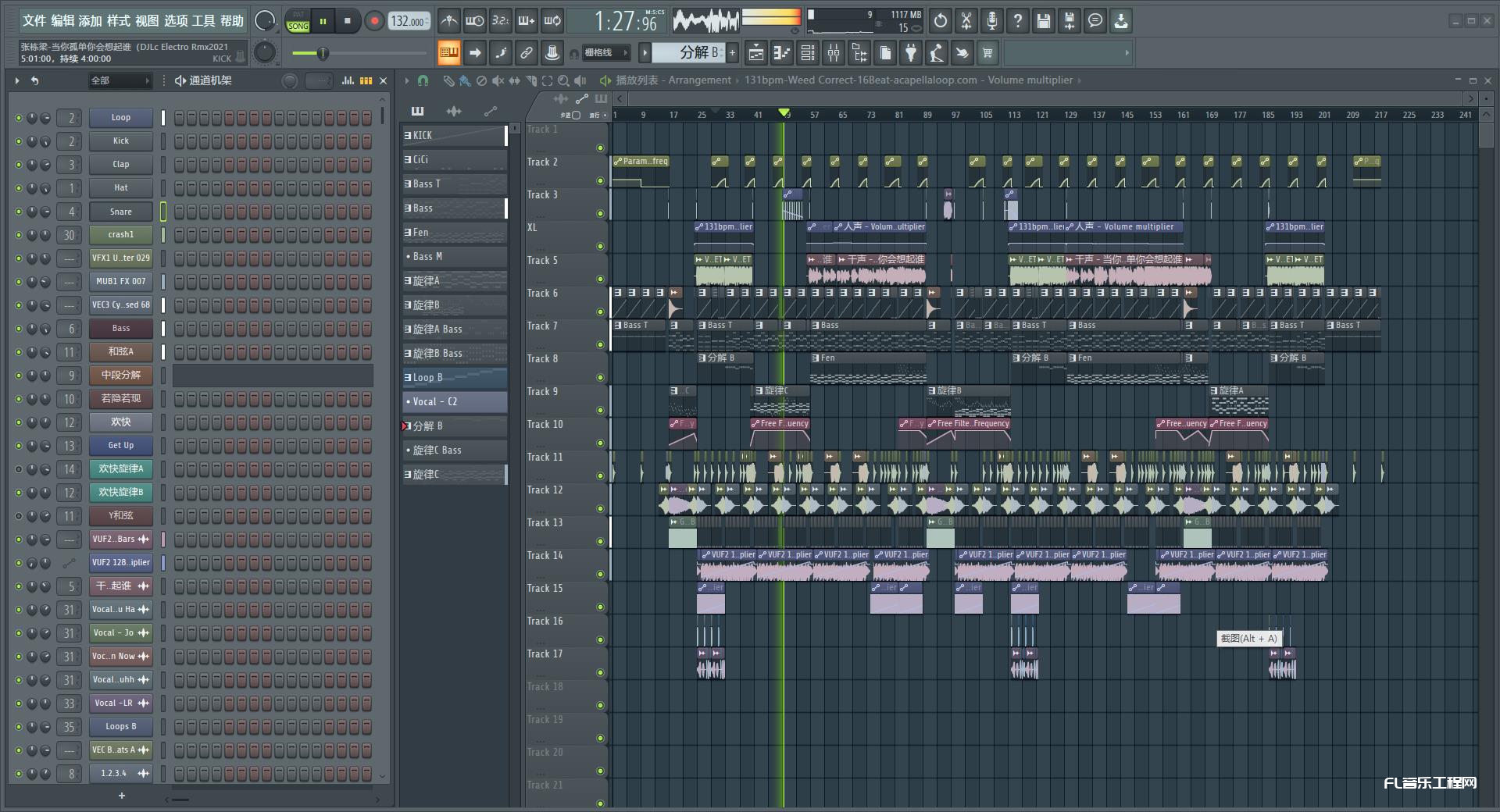Mute playlist Track 2 green dot
Screen dimensions: 1500x812
click(x=601, y=181)
